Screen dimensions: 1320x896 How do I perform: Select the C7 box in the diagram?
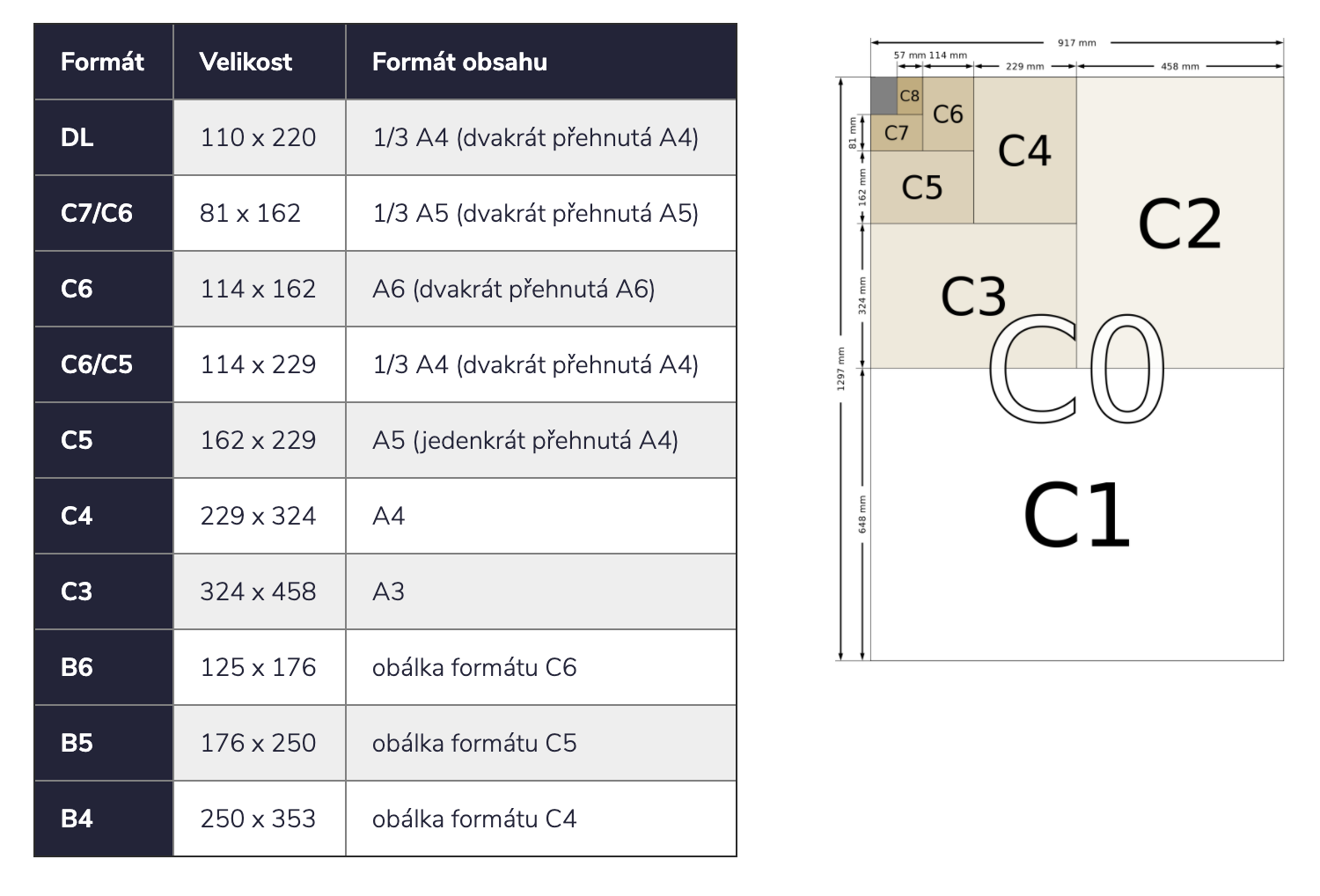pyautogui.click(x=896, y=133)
